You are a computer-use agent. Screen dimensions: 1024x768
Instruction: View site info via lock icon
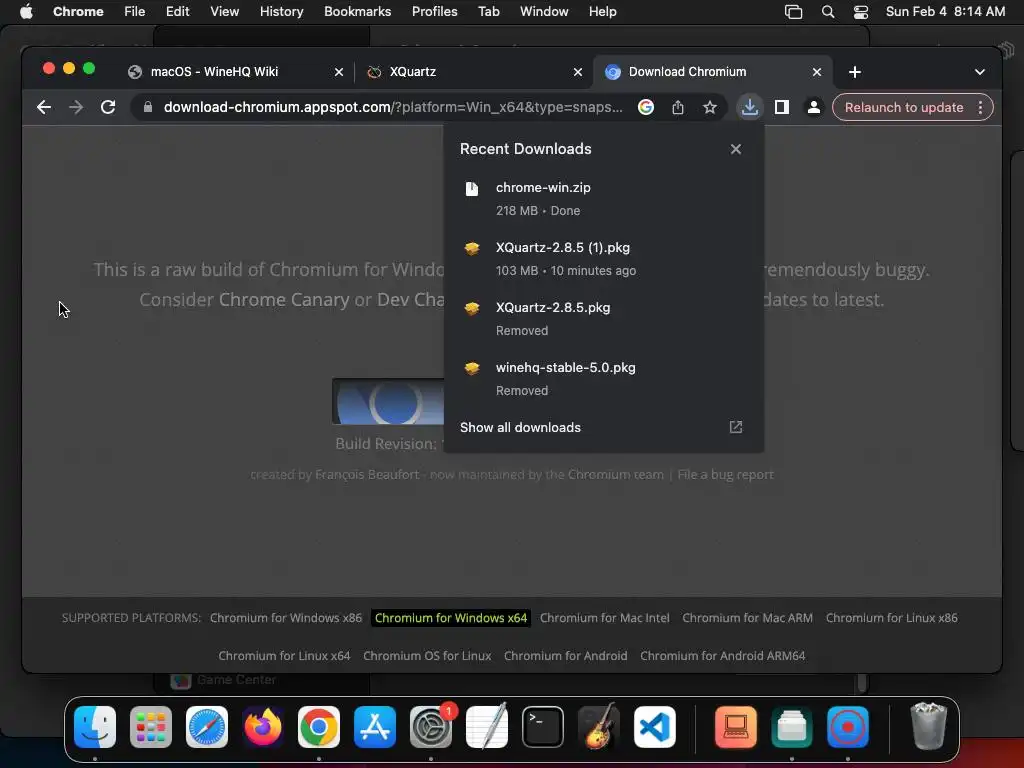click(x=148, y=107)
